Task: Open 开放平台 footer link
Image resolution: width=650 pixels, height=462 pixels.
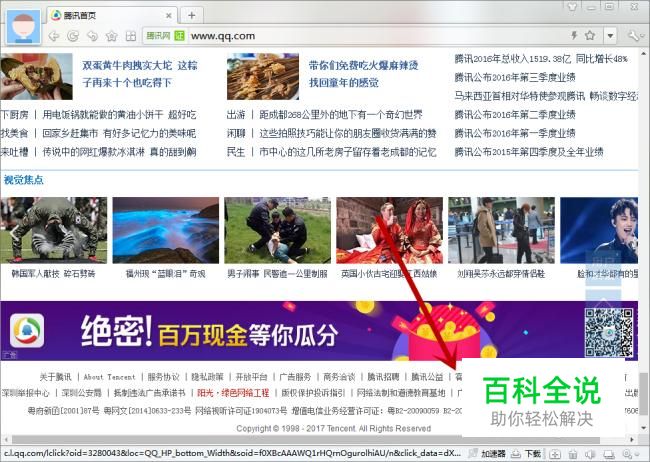Action: [x=251, y=377]
